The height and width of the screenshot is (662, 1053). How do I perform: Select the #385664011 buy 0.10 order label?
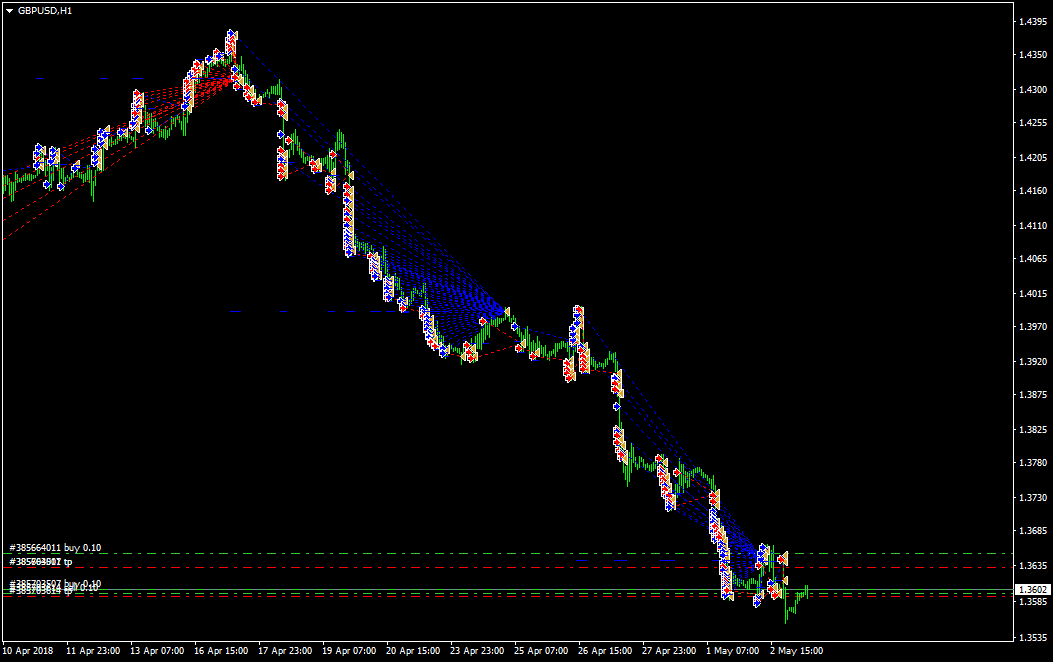tap(55, 548)
